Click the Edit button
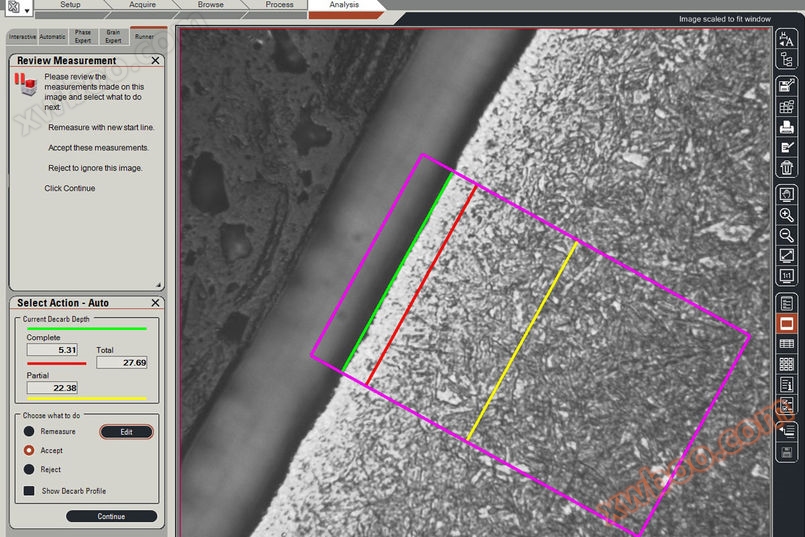The height and width of the screenshot is (537, 805). point(126,432)
